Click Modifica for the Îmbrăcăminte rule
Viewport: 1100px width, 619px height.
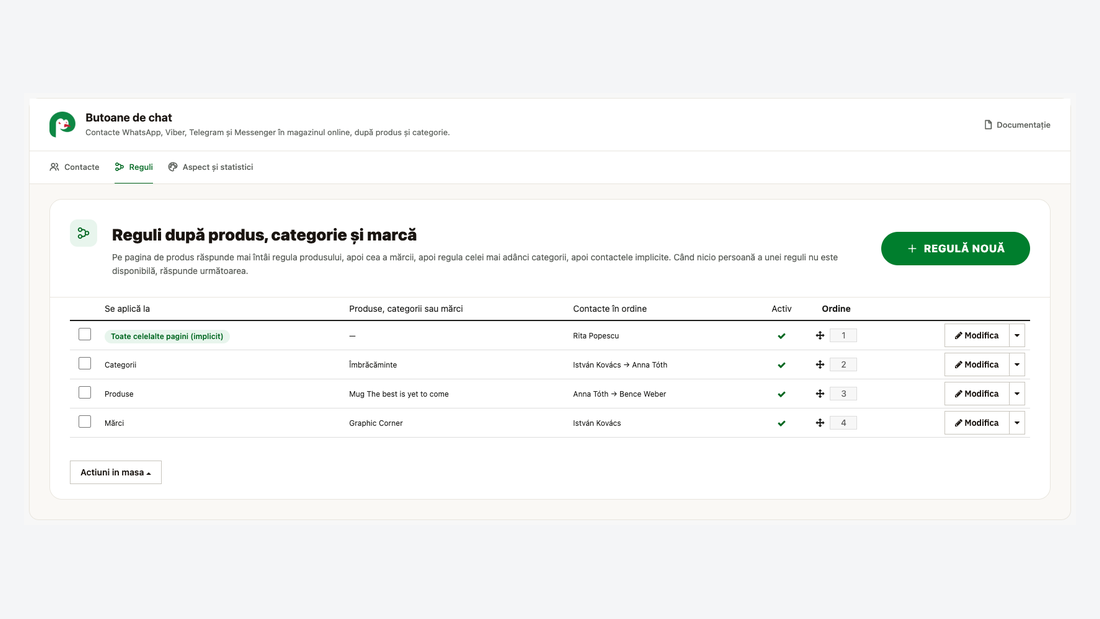pyautogui.click(x=977, y=365)
